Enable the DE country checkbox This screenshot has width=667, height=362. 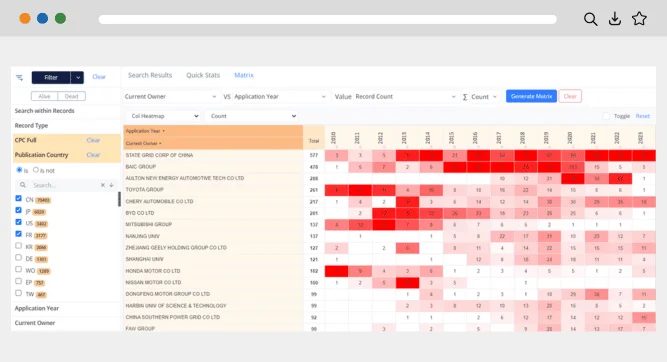tap(18, 257)
